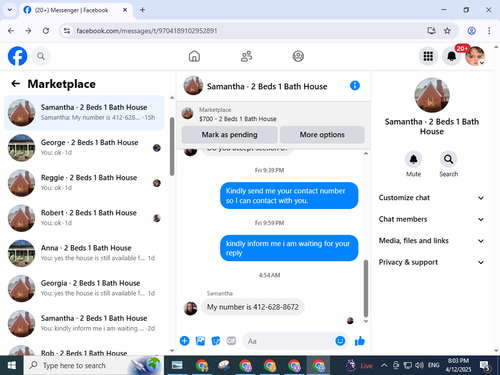The image size is (500, 375).
Task: Click Samantha's avatar beside her message
Action: [x=190, y=308]
